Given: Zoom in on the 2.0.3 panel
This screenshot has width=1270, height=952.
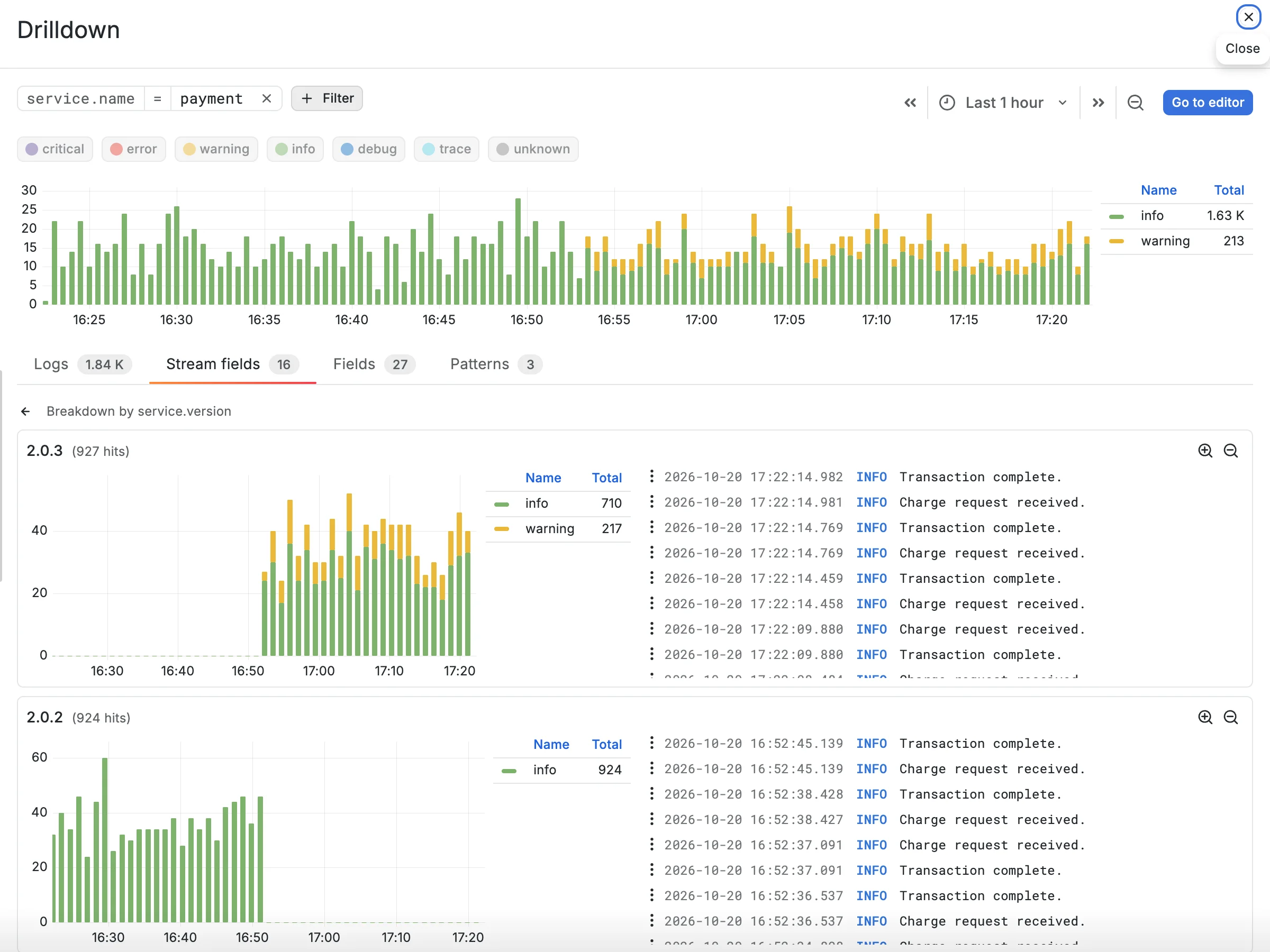Looking at the screenshot, I should 1205,451.
